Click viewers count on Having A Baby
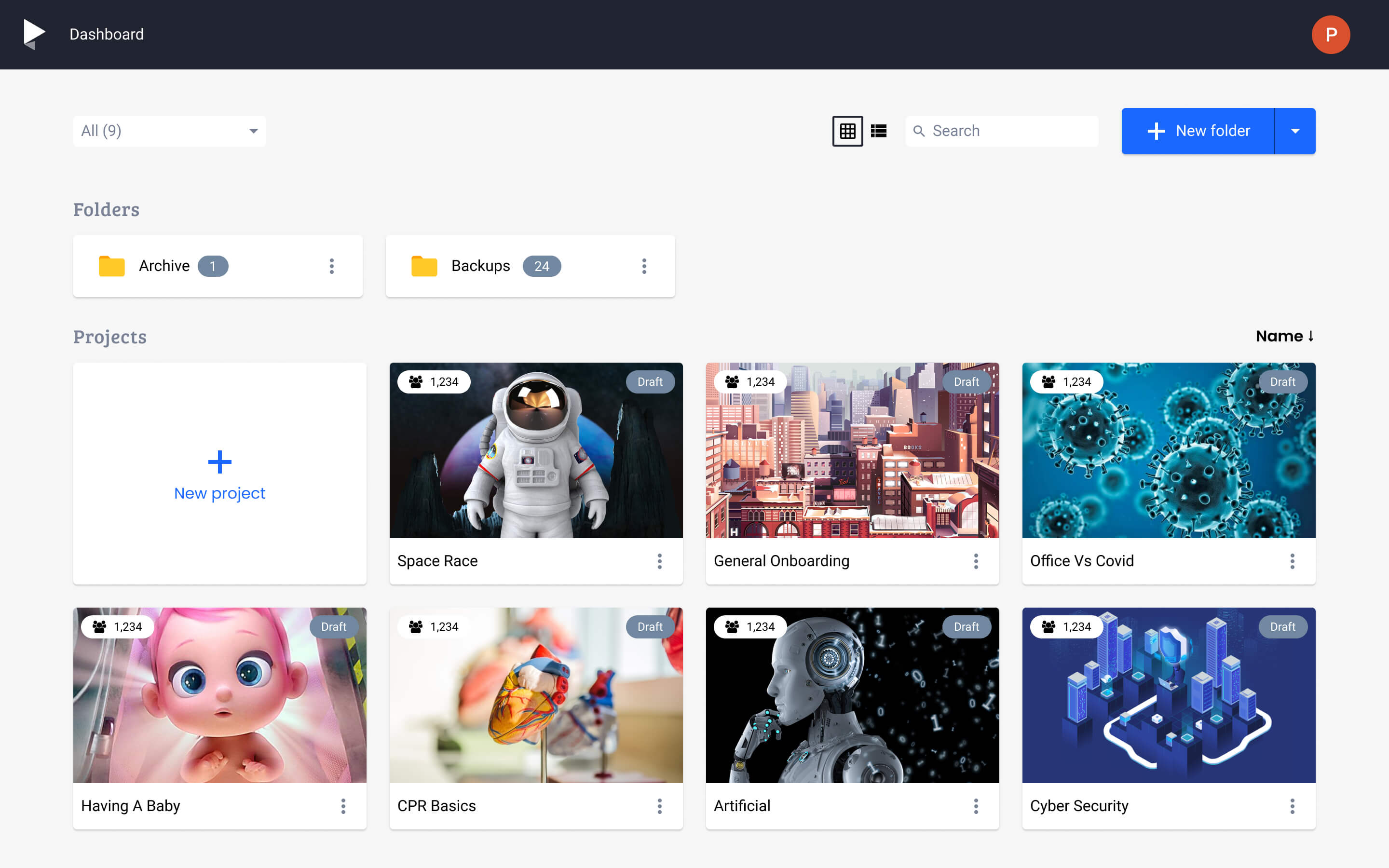The height and width of the screenshot is (868, 1389). [117, 627]
